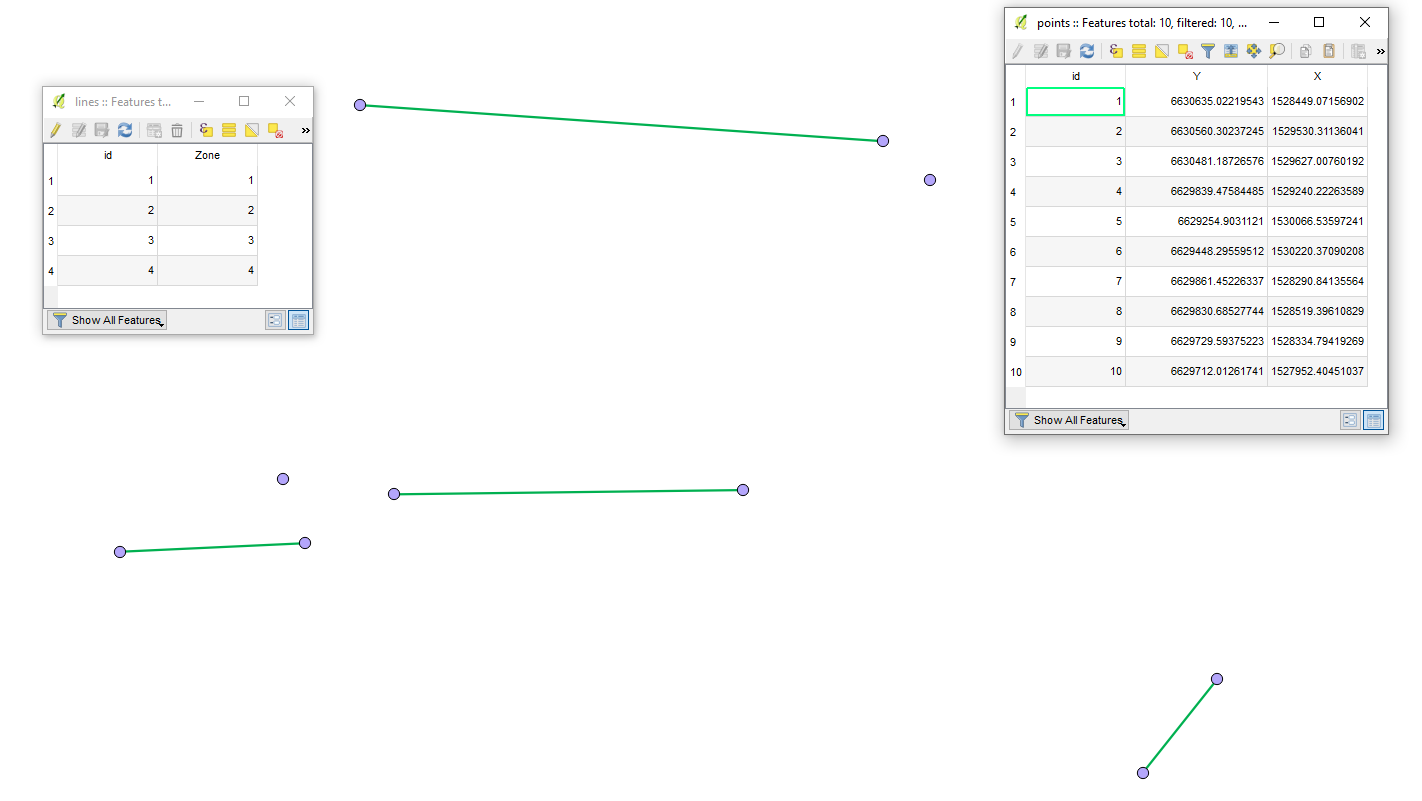Reload the points attribute table
Screen dimensions: 1422x801
1087,51
